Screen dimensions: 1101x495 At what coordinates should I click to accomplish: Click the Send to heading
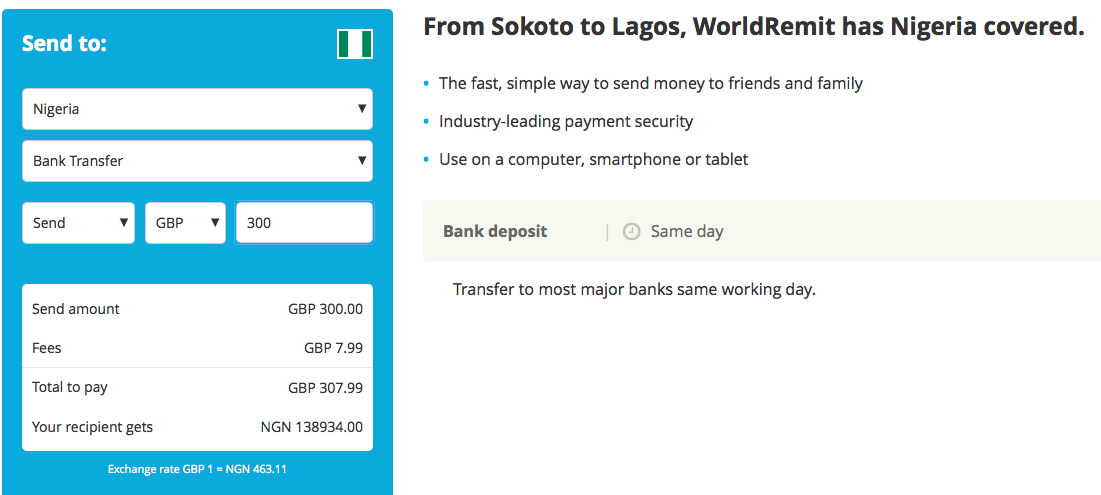point(64,44)
